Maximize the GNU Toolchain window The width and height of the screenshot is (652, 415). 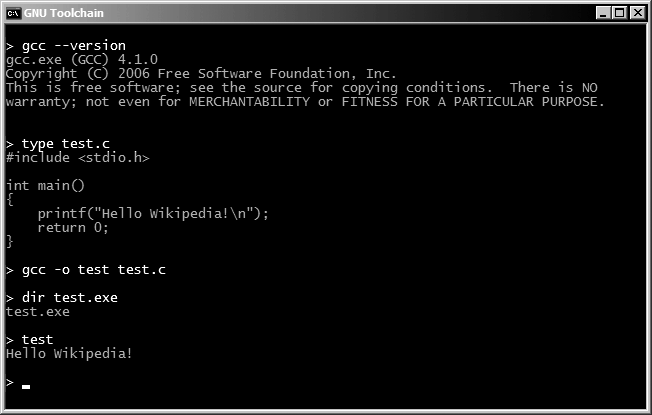(x=620, y=12)
